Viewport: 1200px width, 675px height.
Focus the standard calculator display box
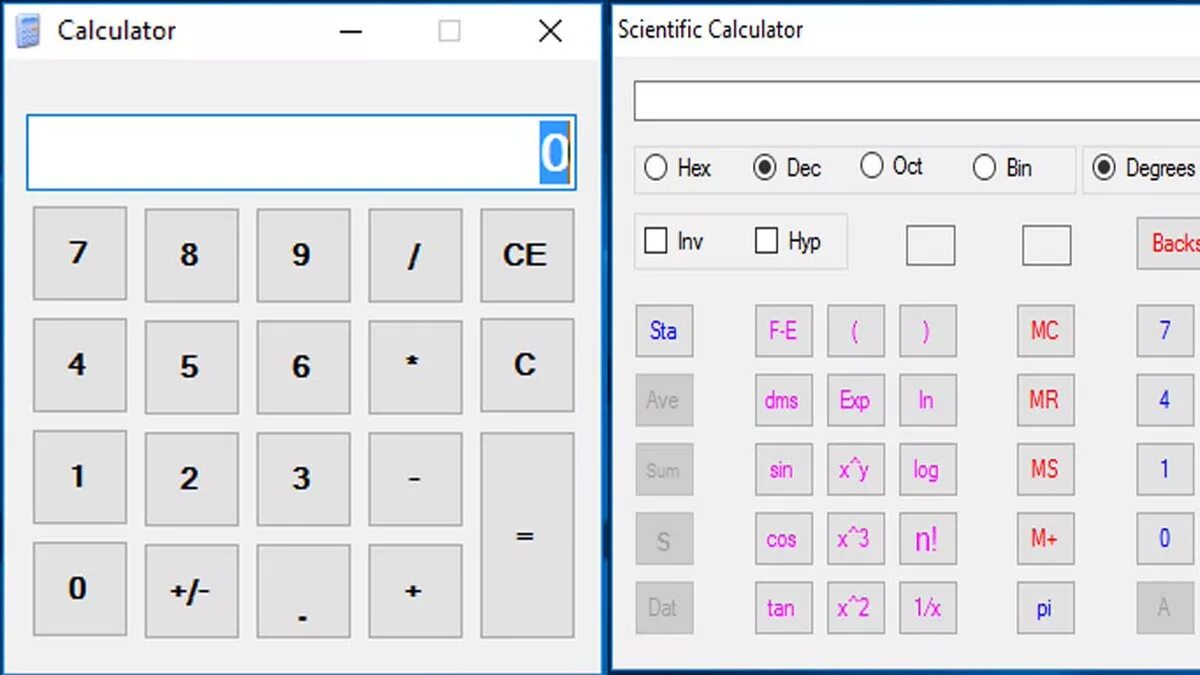click(301, 152)
